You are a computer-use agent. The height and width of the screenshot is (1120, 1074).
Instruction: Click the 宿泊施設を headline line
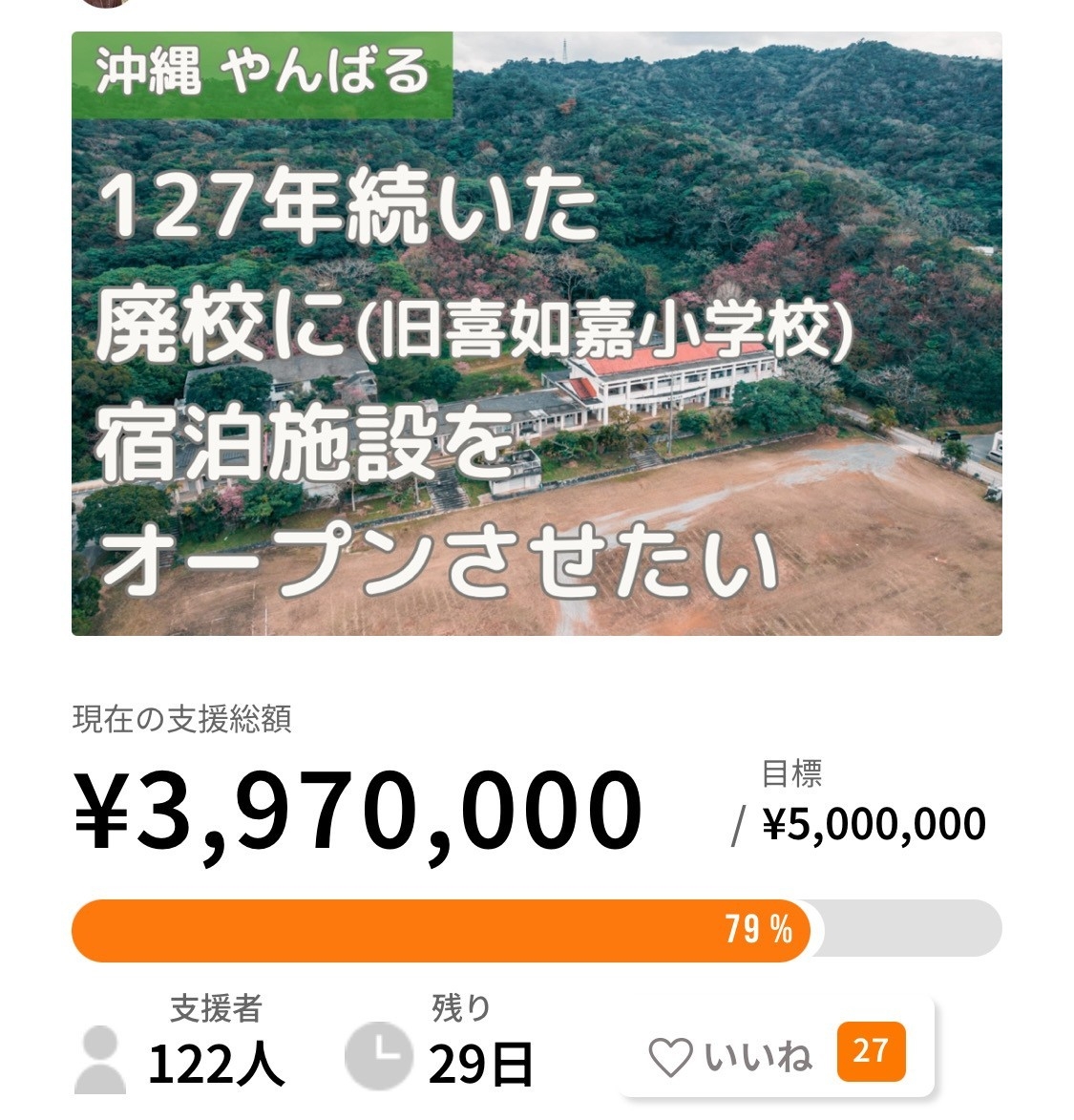click(x=304, y=445)
